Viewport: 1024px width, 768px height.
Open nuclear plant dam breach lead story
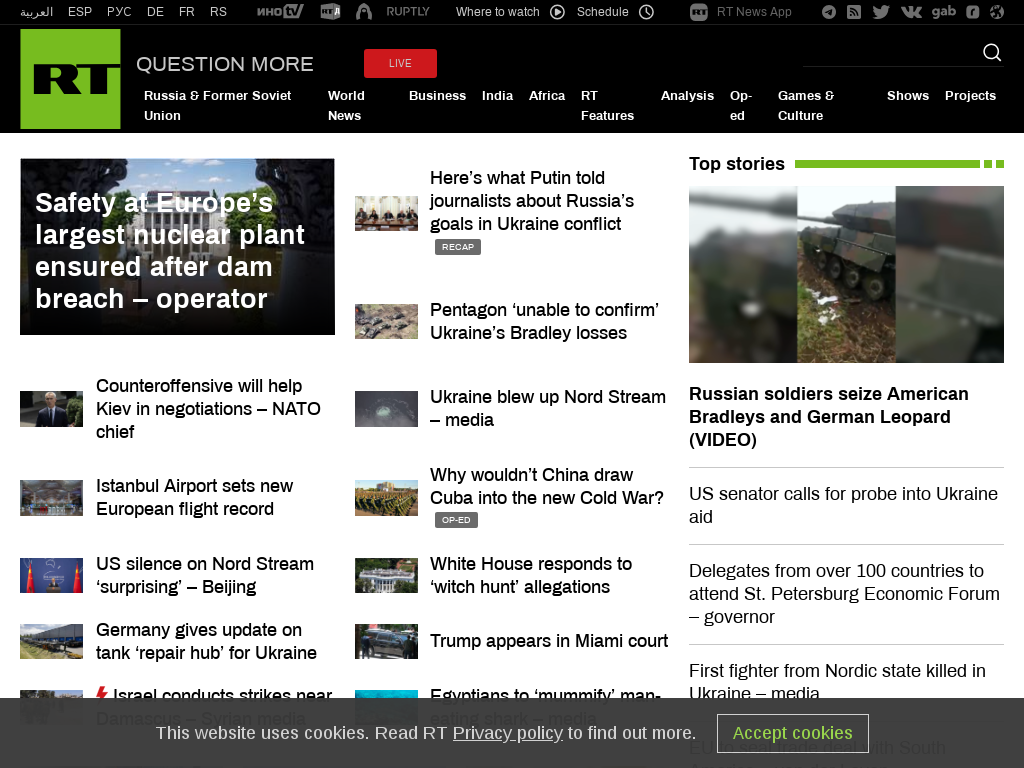(178, 247)
